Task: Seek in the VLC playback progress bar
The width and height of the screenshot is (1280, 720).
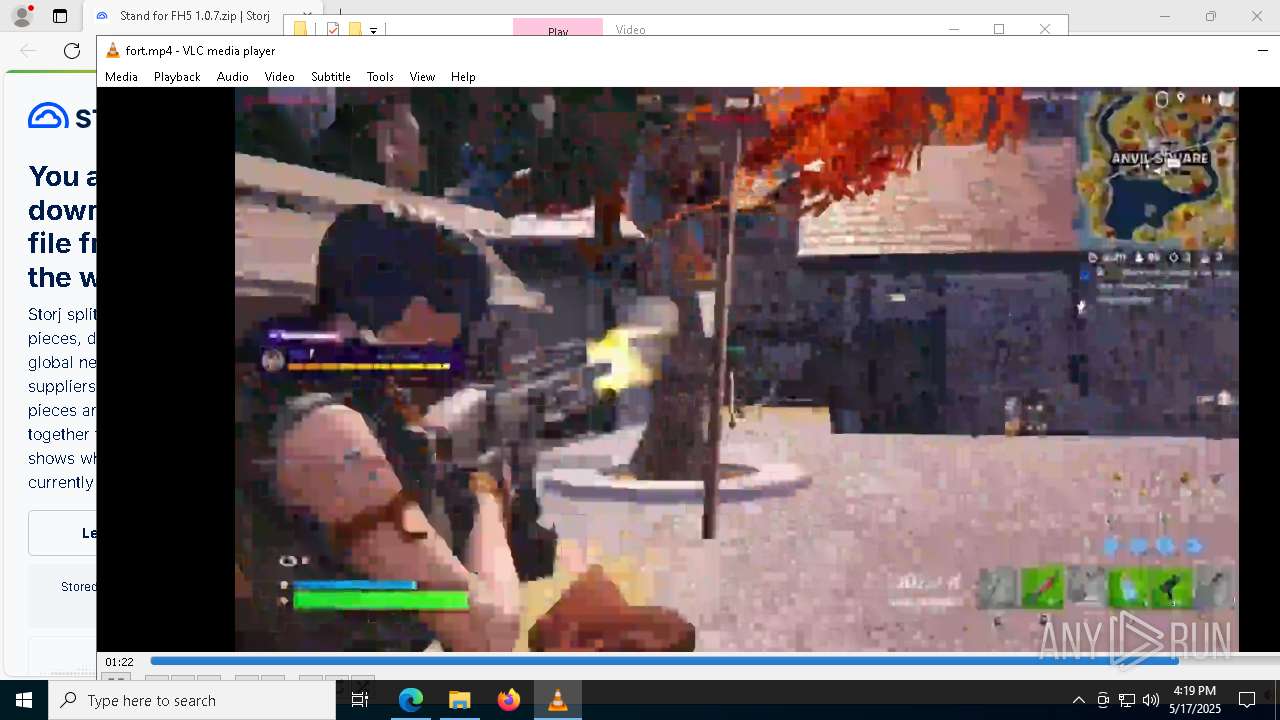Action: 714,661
